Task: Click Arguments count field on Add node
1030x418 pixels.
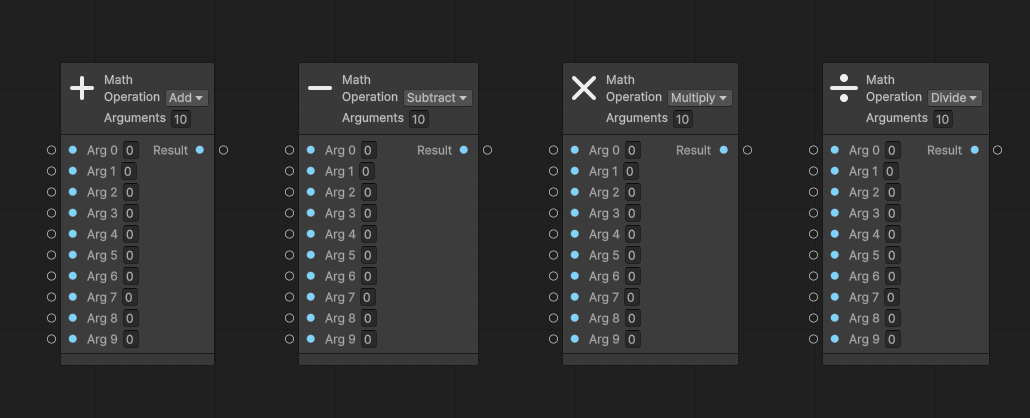Action: [x=180, y=119]
